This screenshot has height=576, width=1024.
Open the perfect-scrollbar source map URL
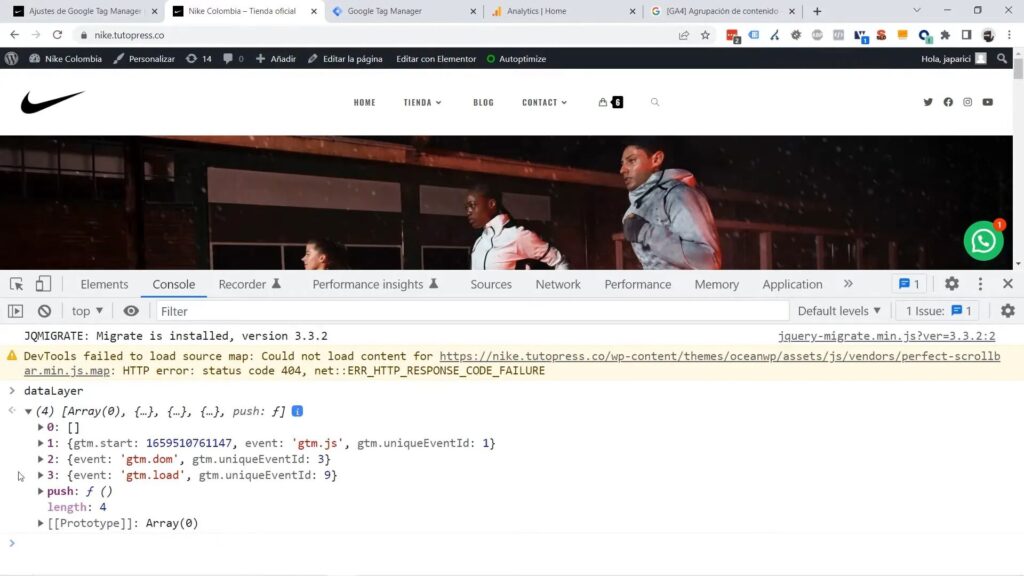(512, 363)
